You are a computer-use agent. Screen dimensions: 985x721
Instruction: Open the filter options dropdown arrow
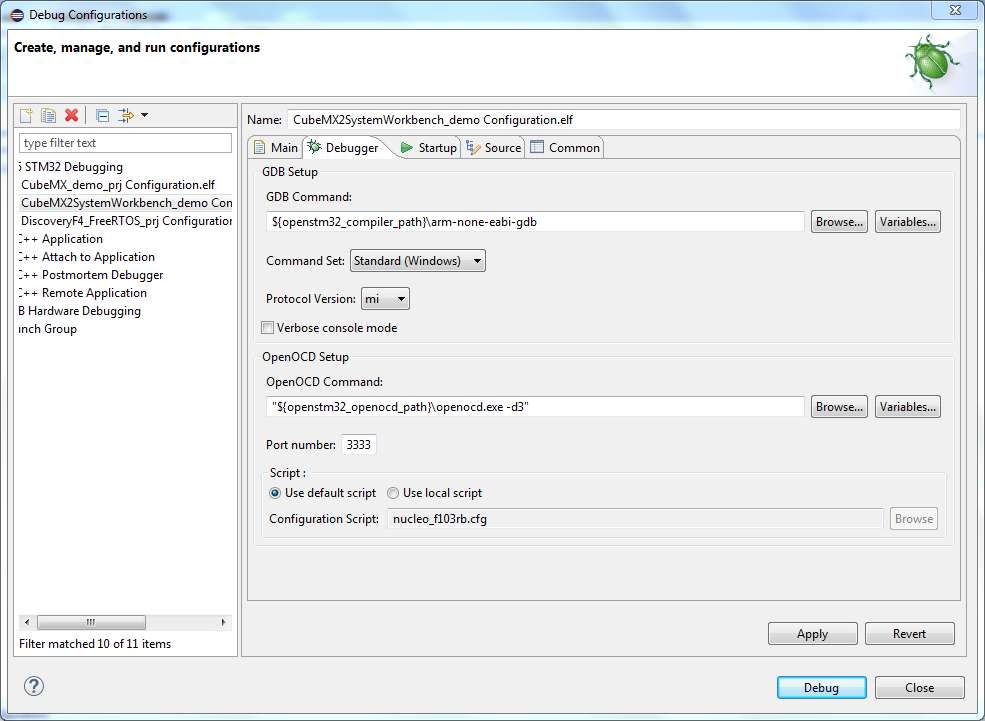point(144,115)
